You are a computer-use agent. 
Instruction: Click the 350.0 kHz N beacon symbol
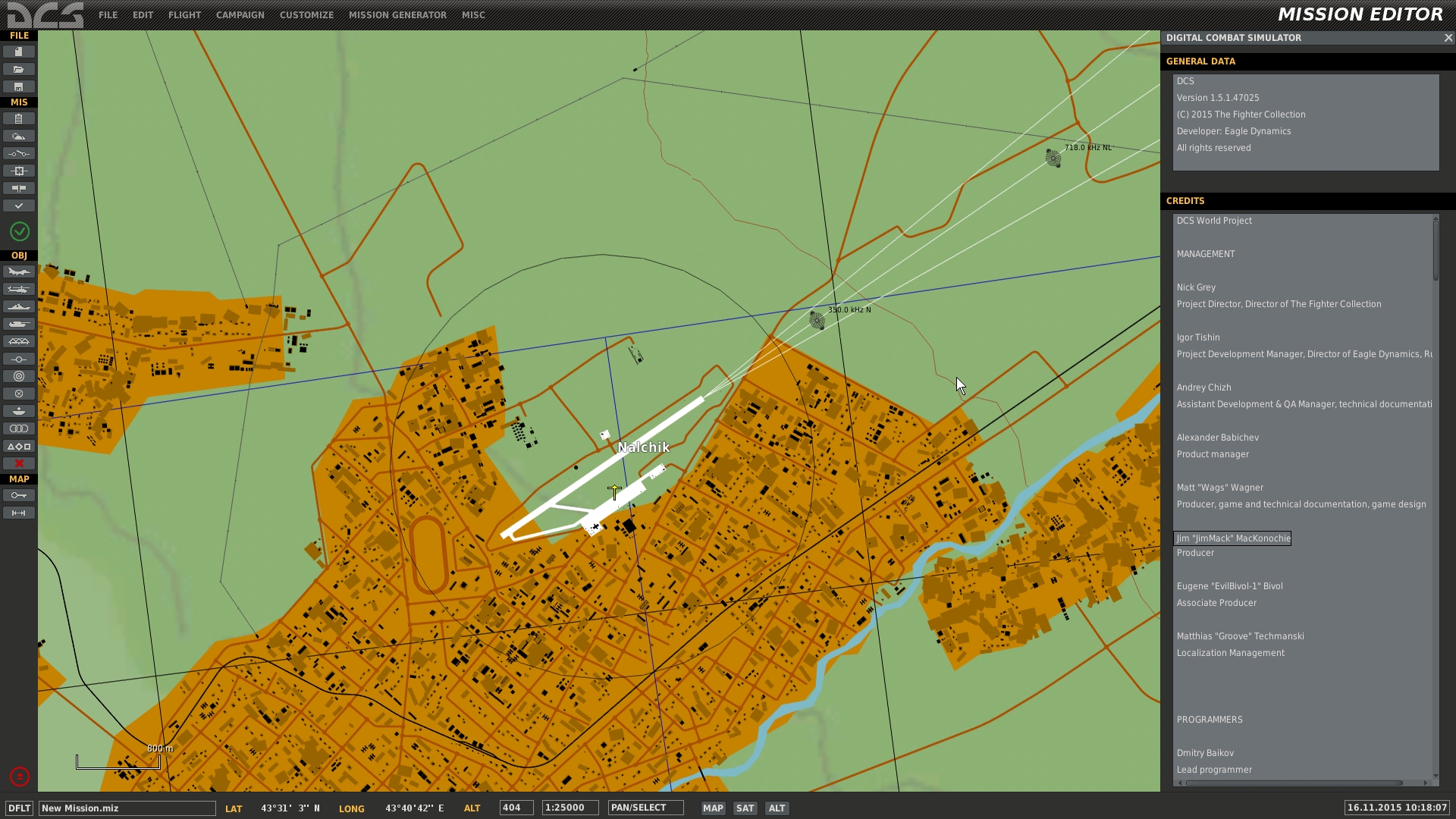817,320
